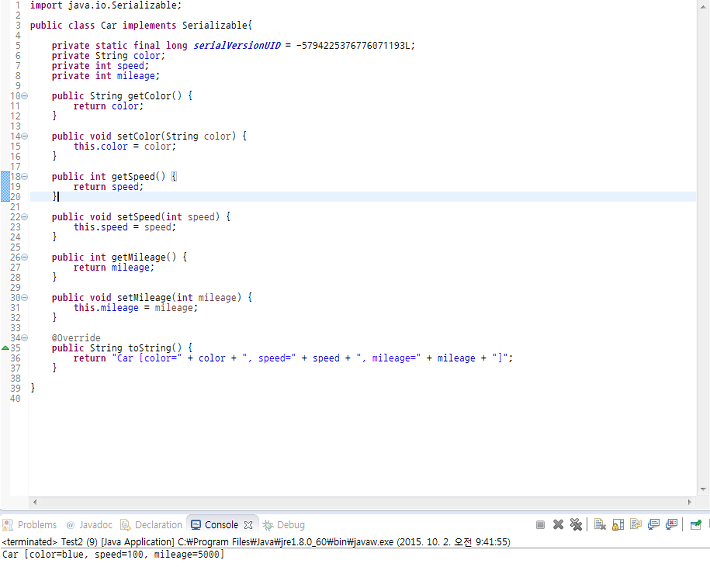Click the Terminate square icon in the Console toolbar

[x=540, y=524]
